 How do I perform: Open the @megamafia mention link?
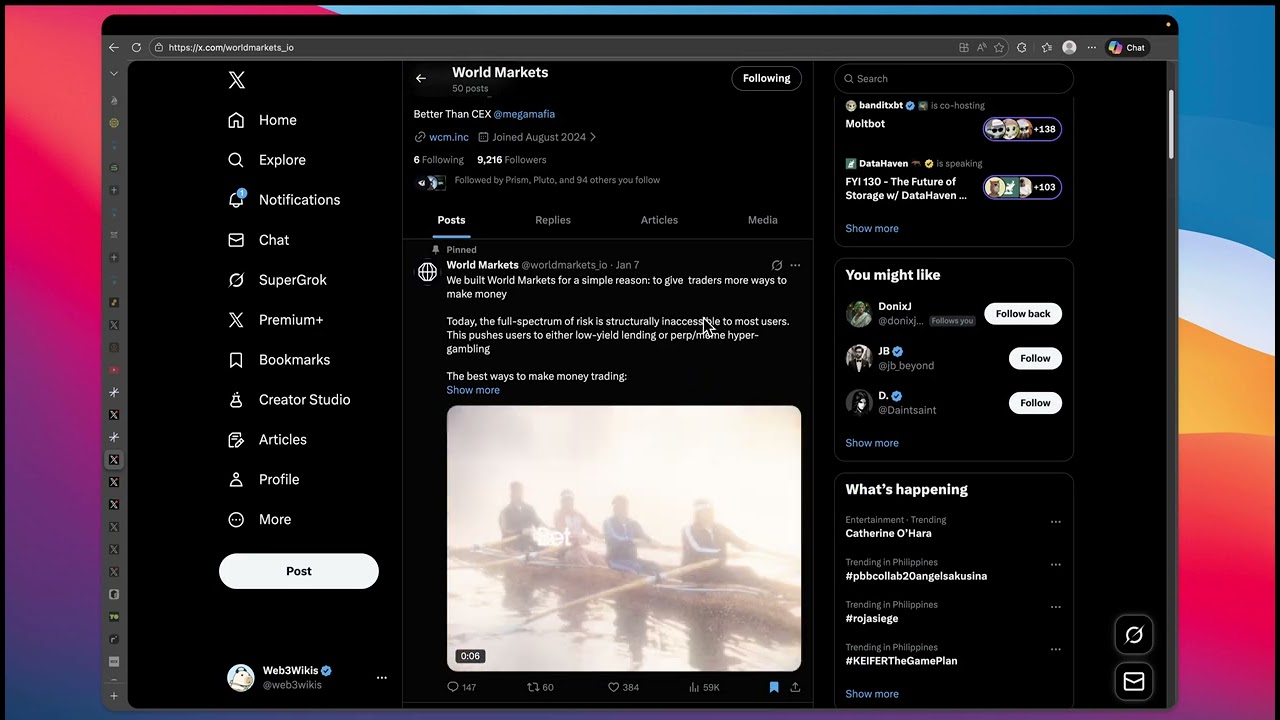pos(524,114)
